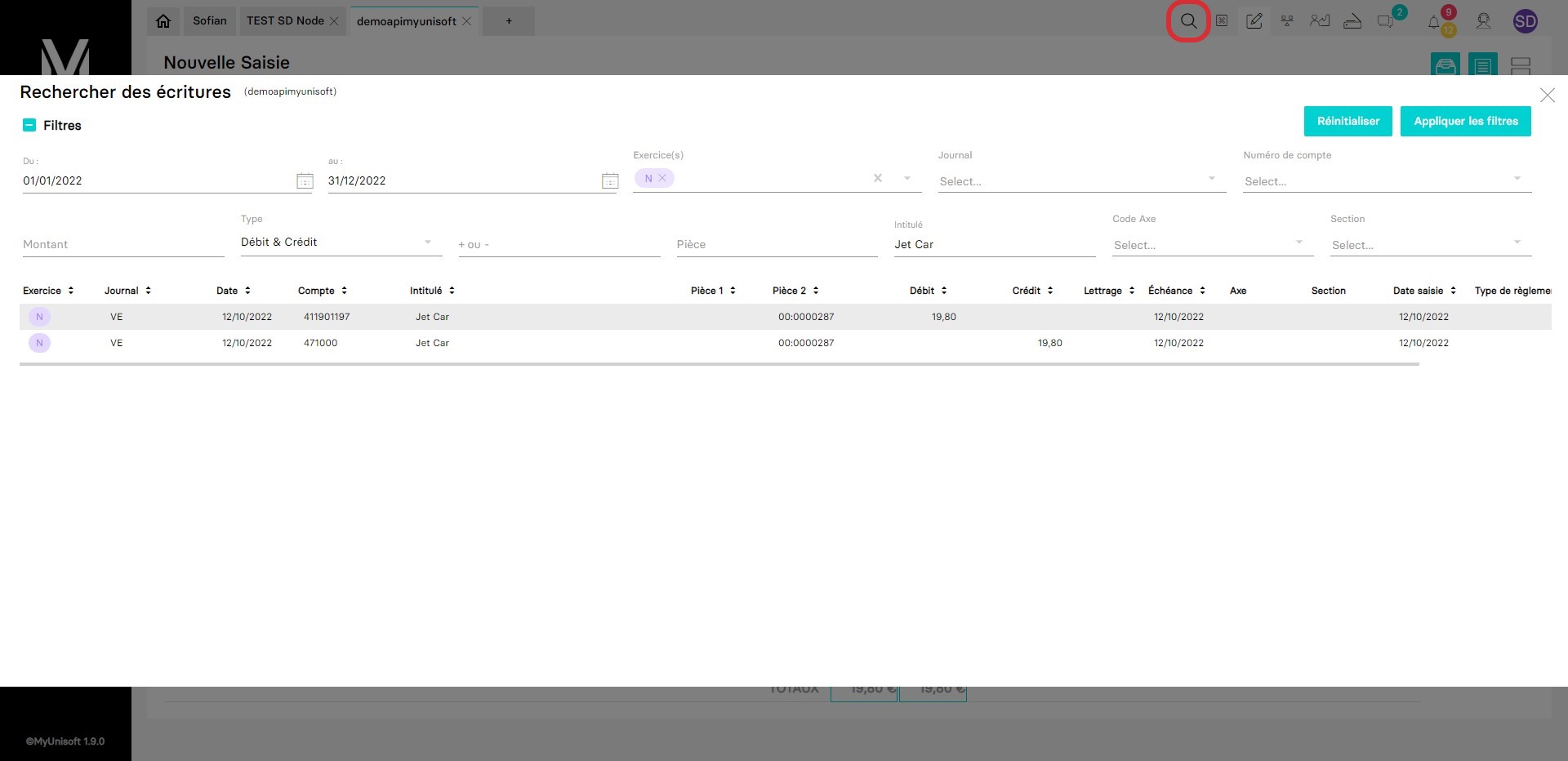Clear all selected Exercice(s) values

tap(878, 178)
